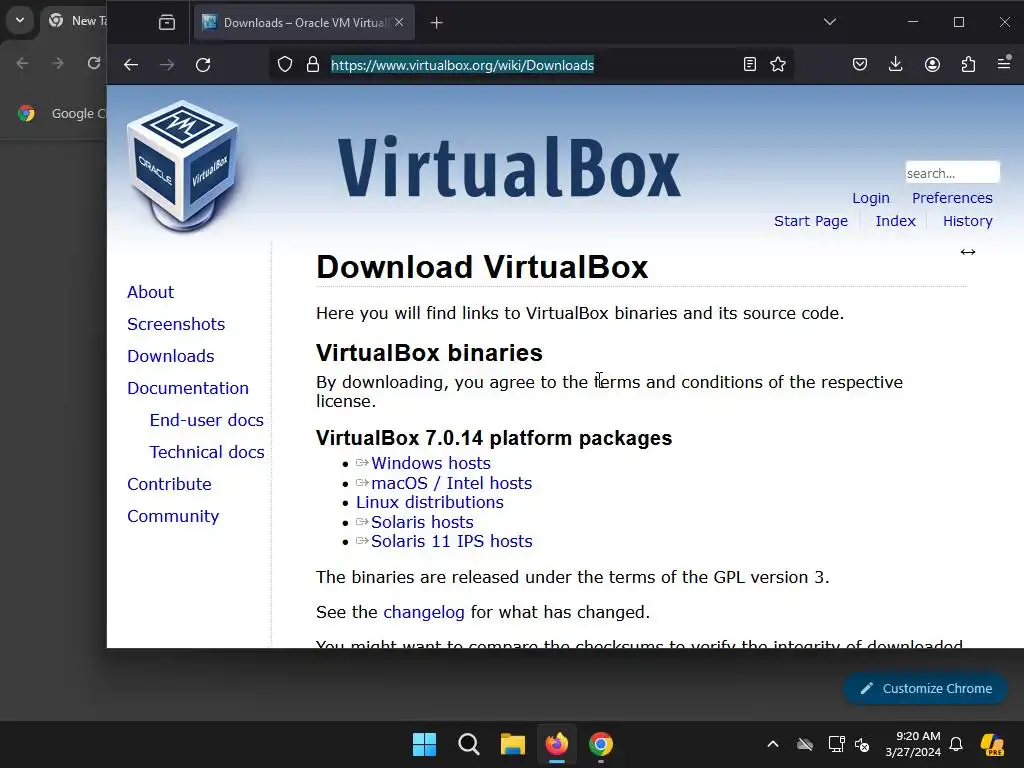Open a new Firefox tab with plus
Viewport: 1024px width, 768px height.
(x=437, y=23)
